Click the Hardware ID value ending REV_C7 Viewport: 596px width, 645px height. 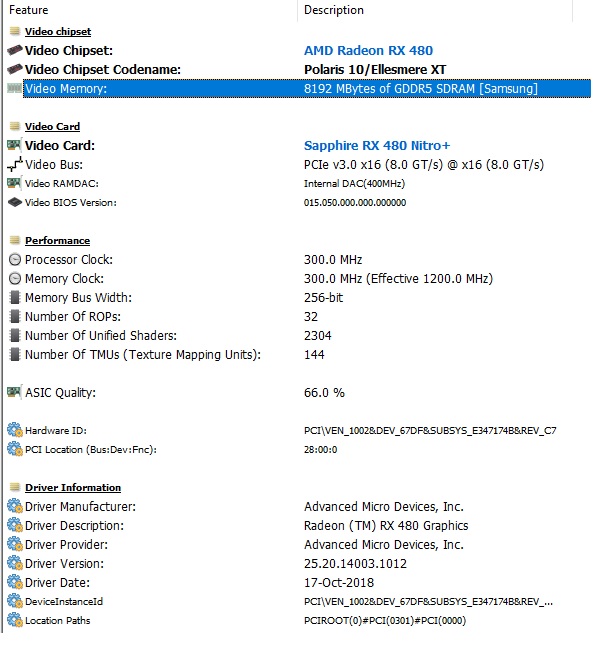pyautogui.click(x=430, y=430)
